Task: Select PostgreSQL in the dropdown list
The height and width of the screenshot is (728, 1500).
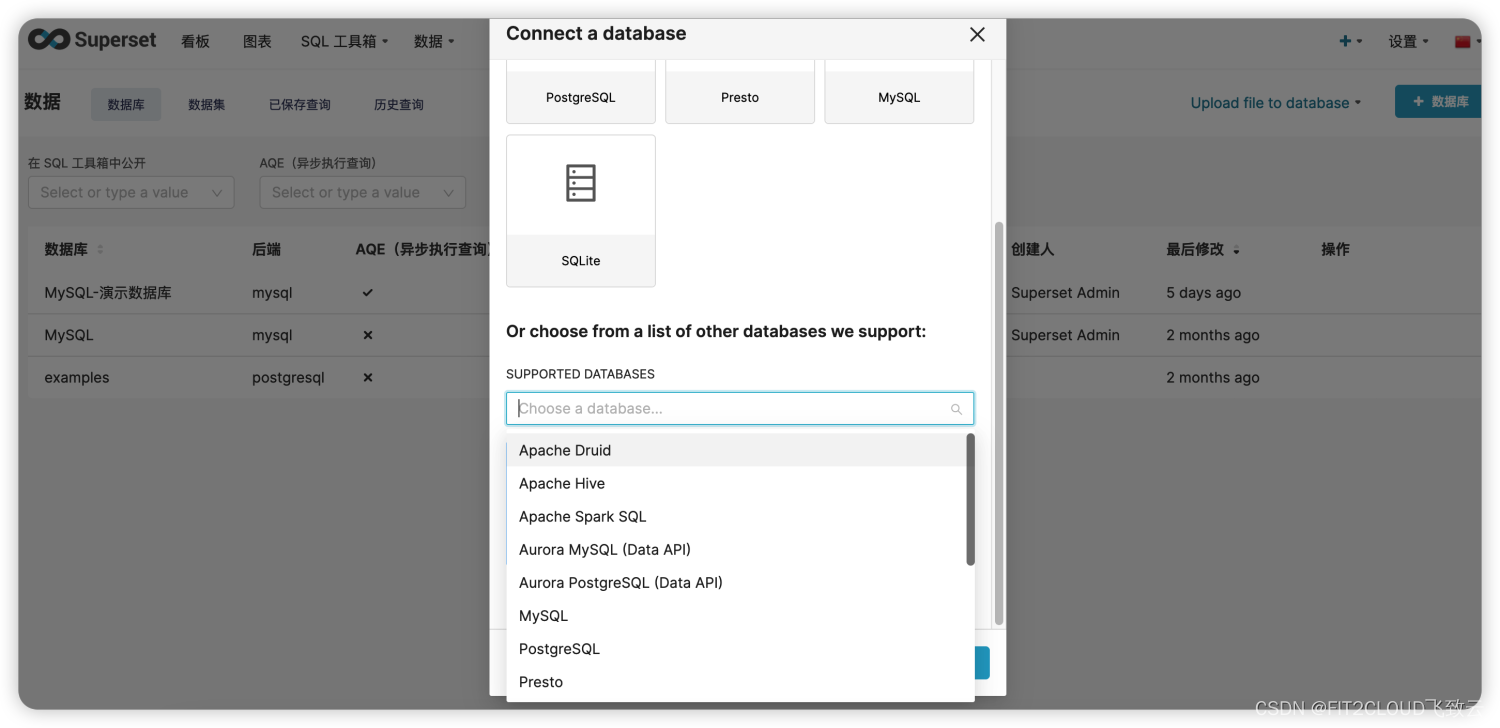Action: click(737, 648)
